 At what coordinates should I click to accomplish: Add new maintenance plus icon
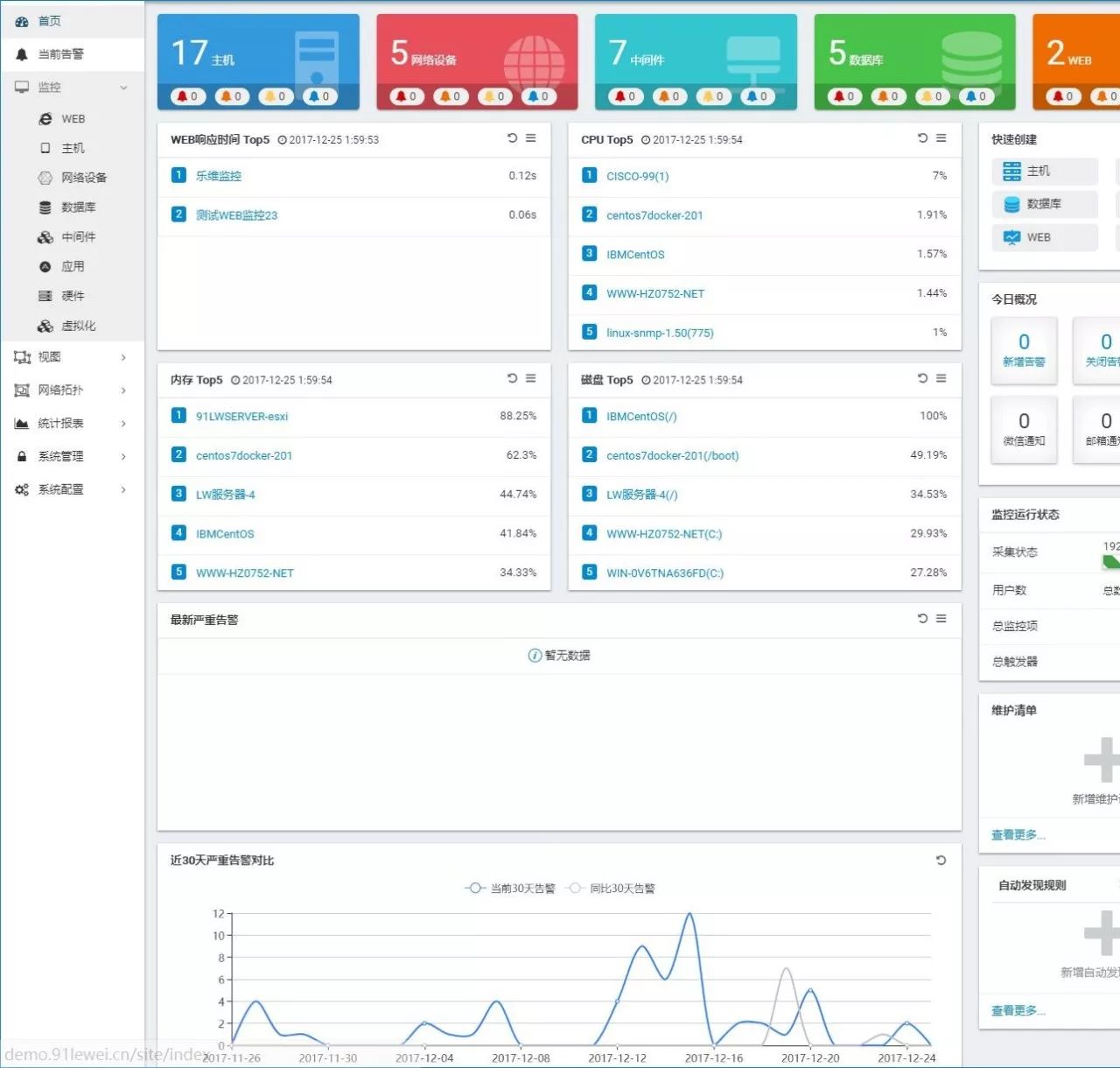(x=1102, y=760)
